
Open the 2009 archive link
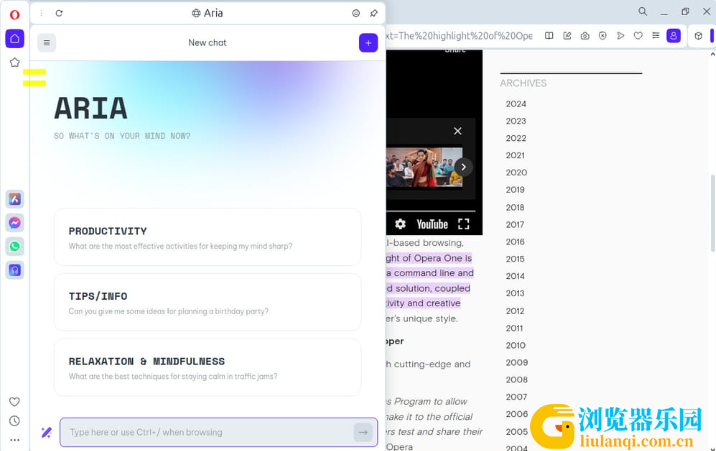pos(517,362)
